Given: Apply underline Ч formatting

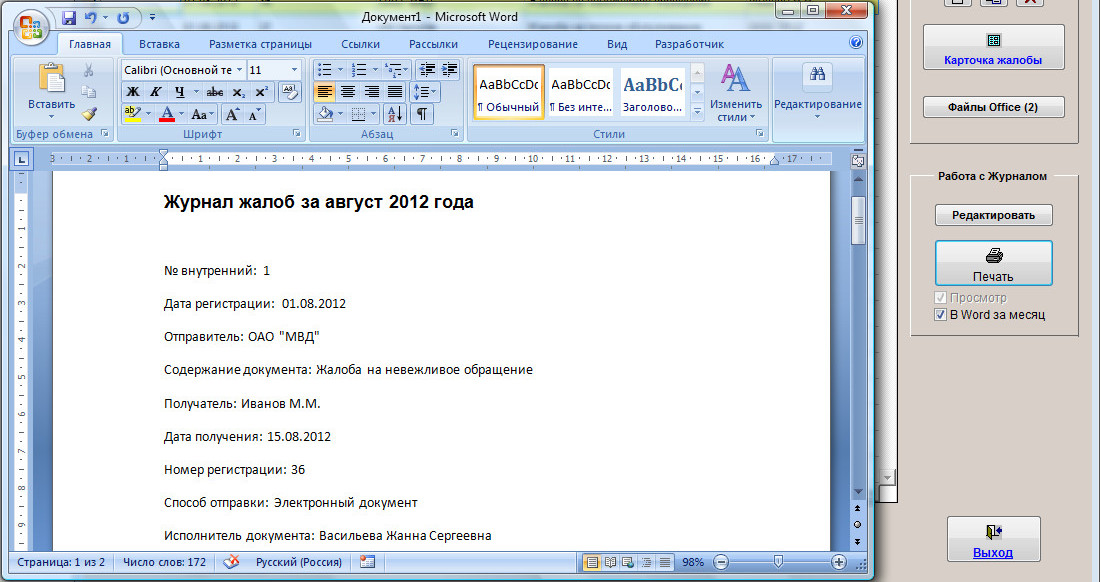Looking at the screenshot, I should point(179,92).
